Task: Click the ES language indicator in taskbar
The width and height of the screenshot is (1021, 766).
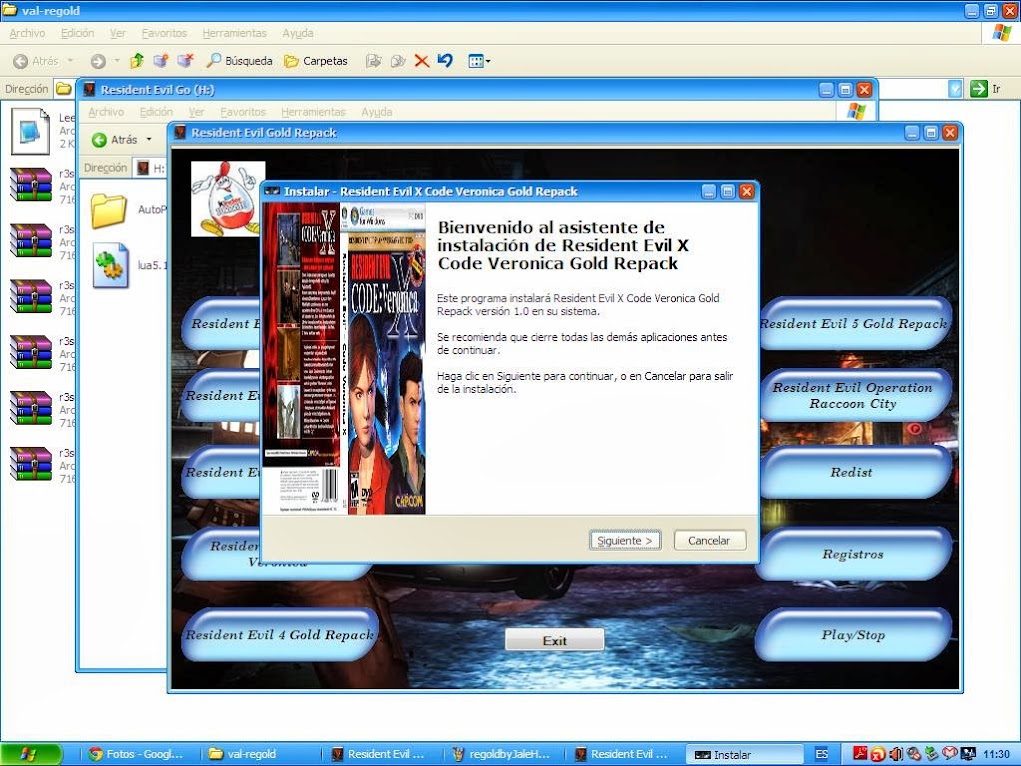Action: pyautogui.click(x=822, y=754)
